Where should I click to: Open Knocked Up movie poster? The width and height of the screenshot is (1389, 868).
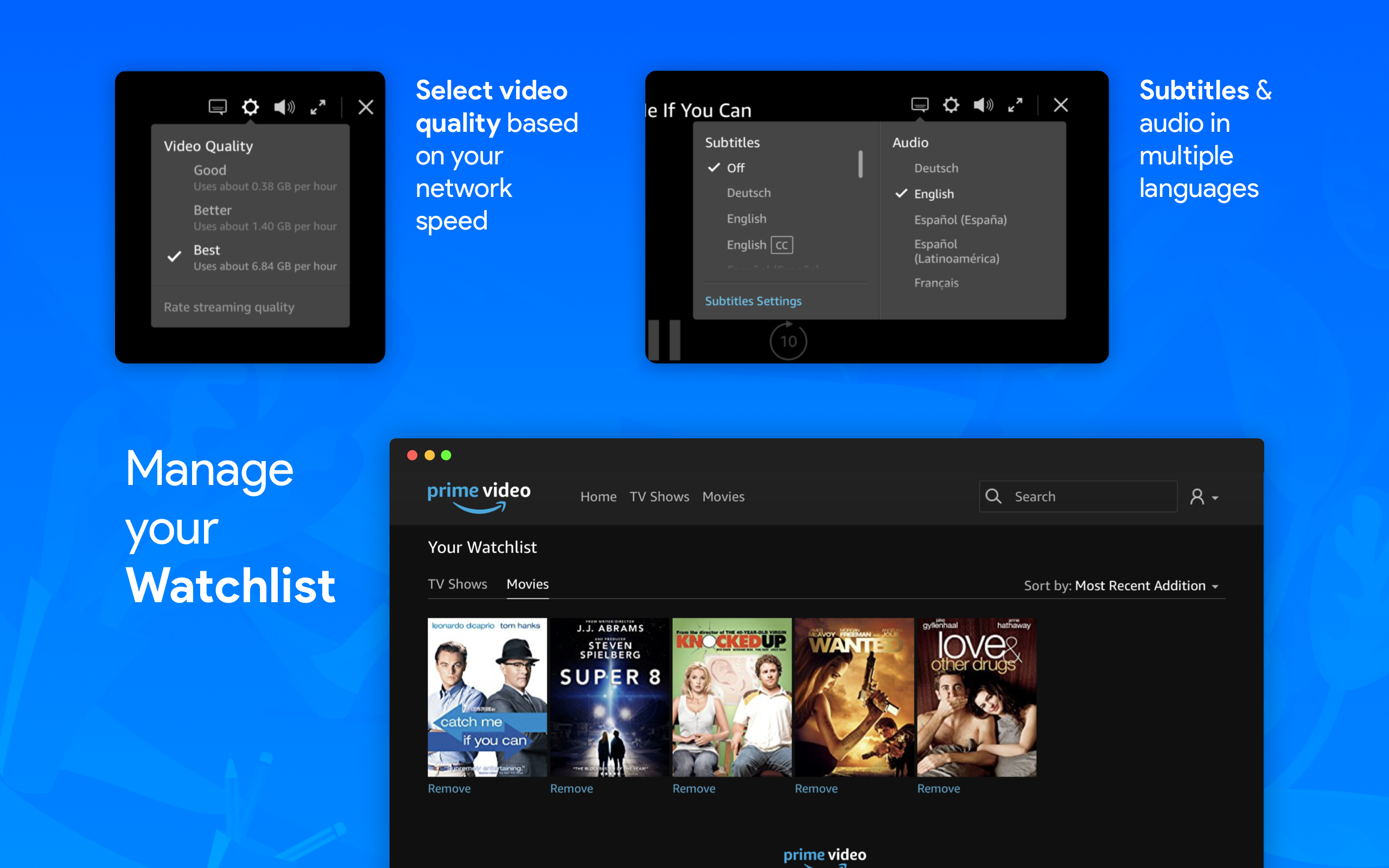click(732, 697)
